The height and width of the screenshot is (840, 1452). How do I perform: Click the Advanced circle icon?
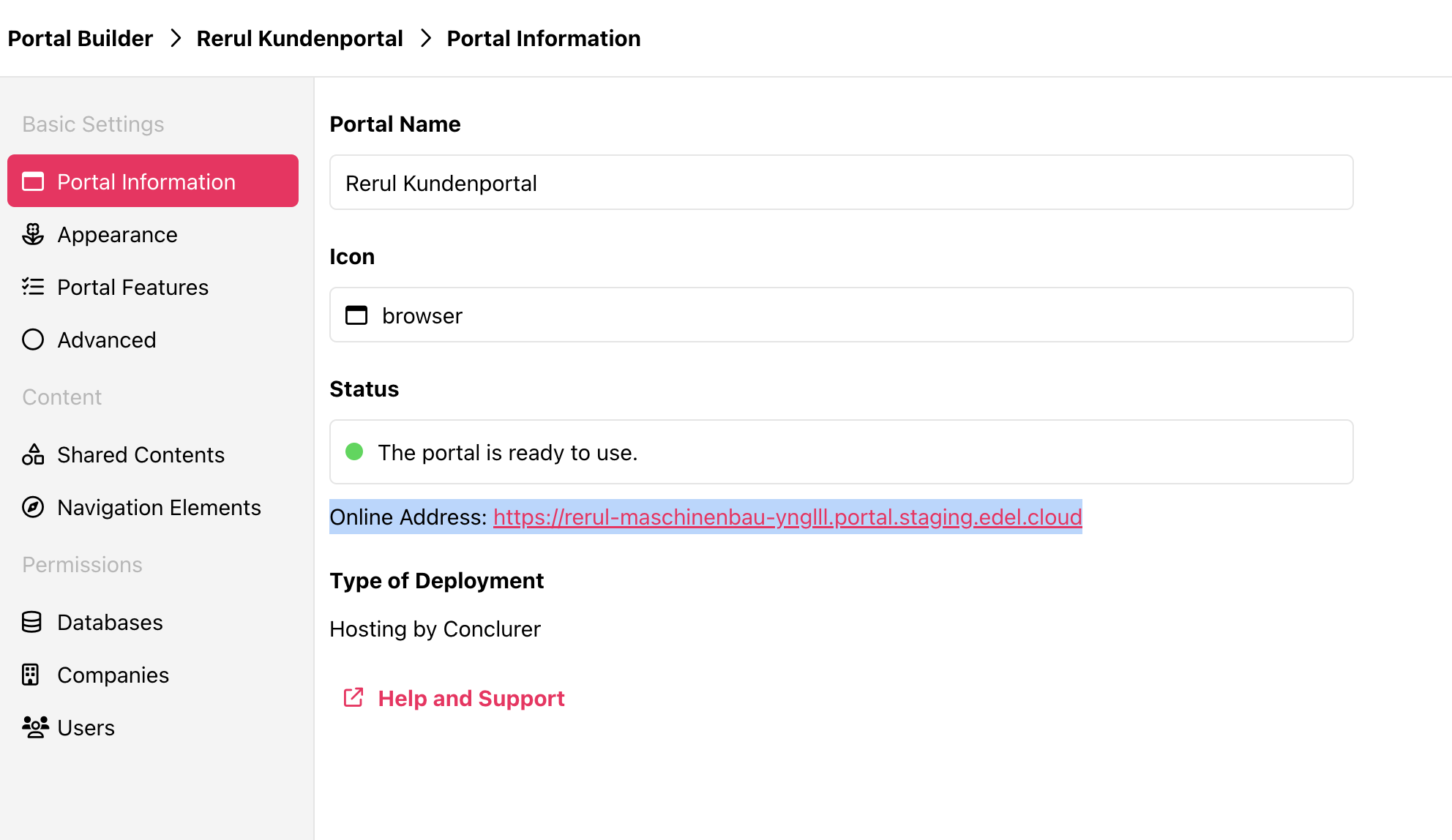[x=33, y=340]
